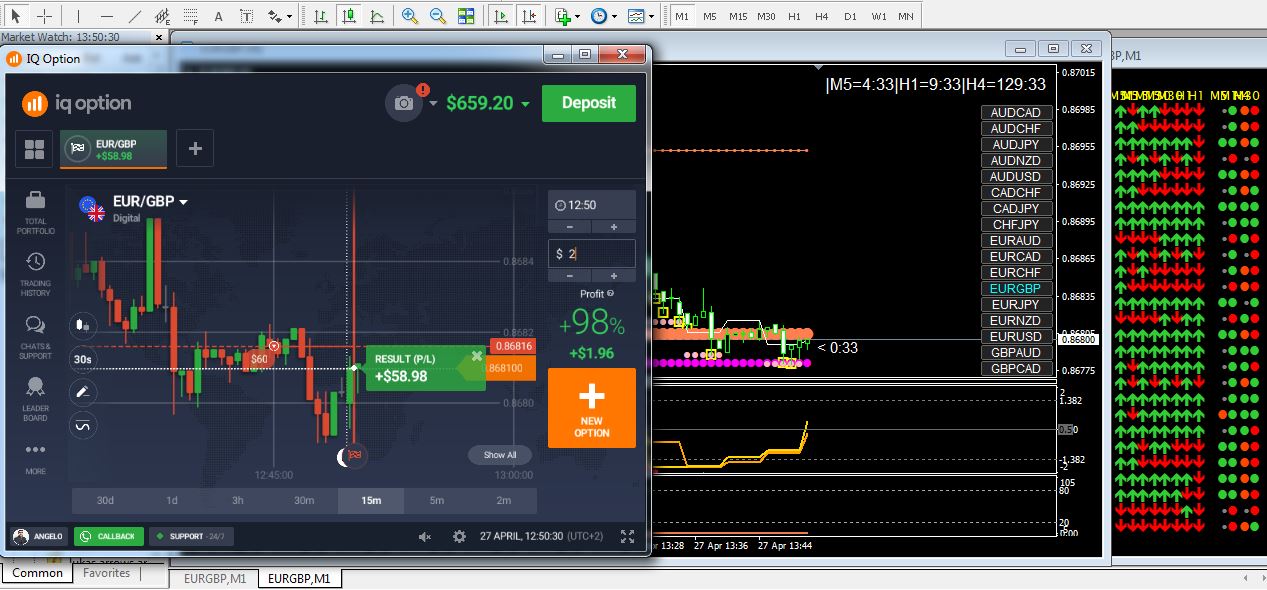Screen dimensions: 1267x590
Task: Toggle the mute sound icon
Action: click(425, 536)
